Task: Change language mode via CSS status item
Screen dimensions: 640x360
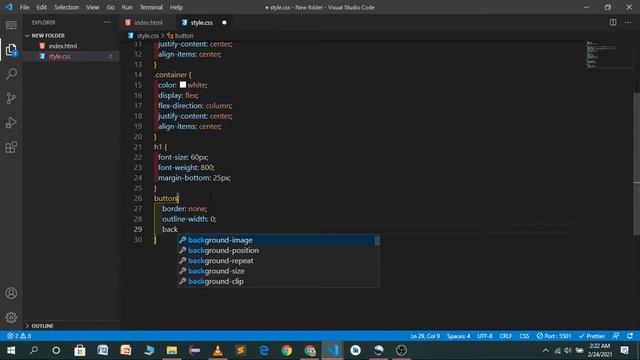Action: pos(524,336)
